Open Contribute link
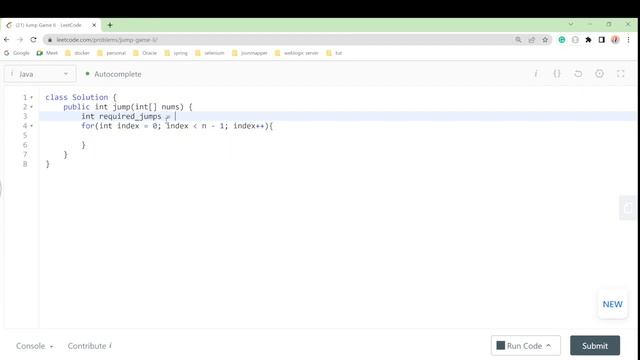640x360 pixels. pos(89,346)
